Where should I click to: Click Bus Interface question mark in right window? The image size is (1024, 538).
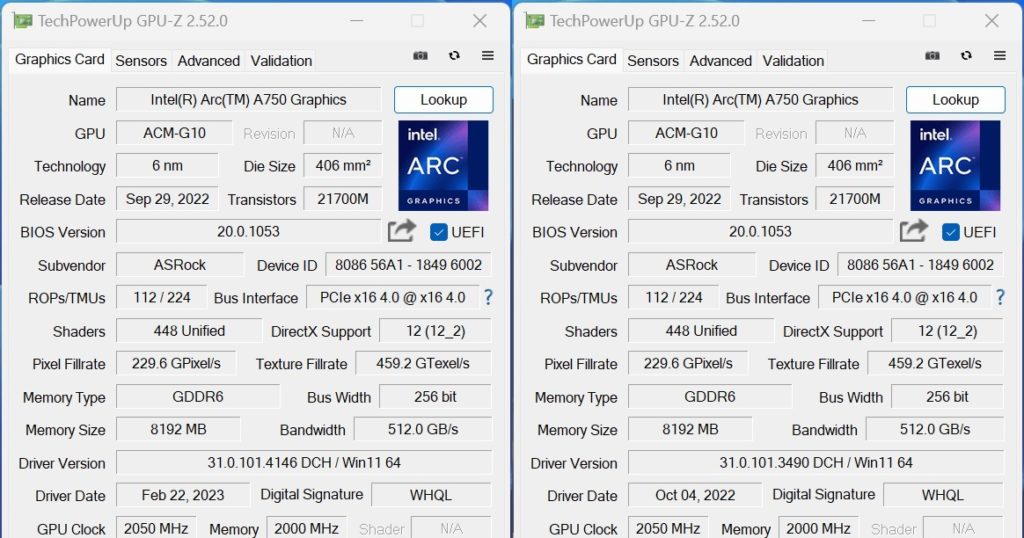(1000, 297)
